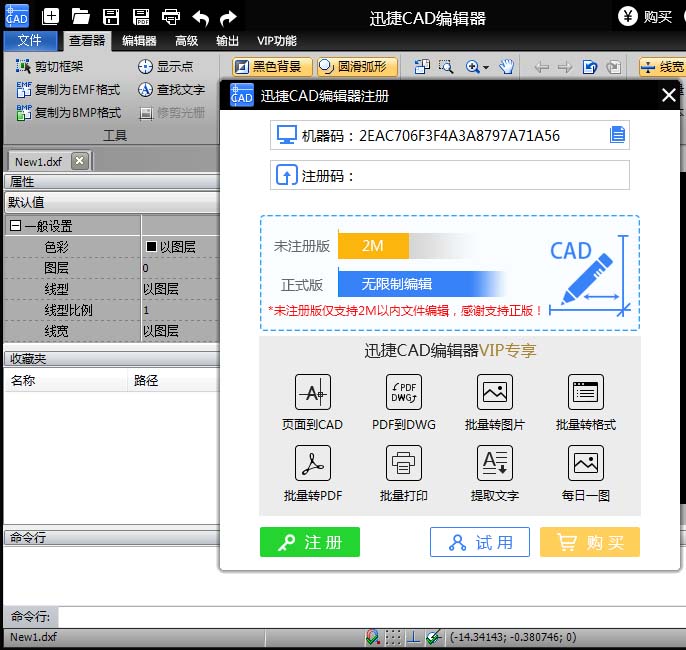Close the 迅捷CAD编辑器注册 dialog
The height and width of the screenshot is (650, 686).
668,95
